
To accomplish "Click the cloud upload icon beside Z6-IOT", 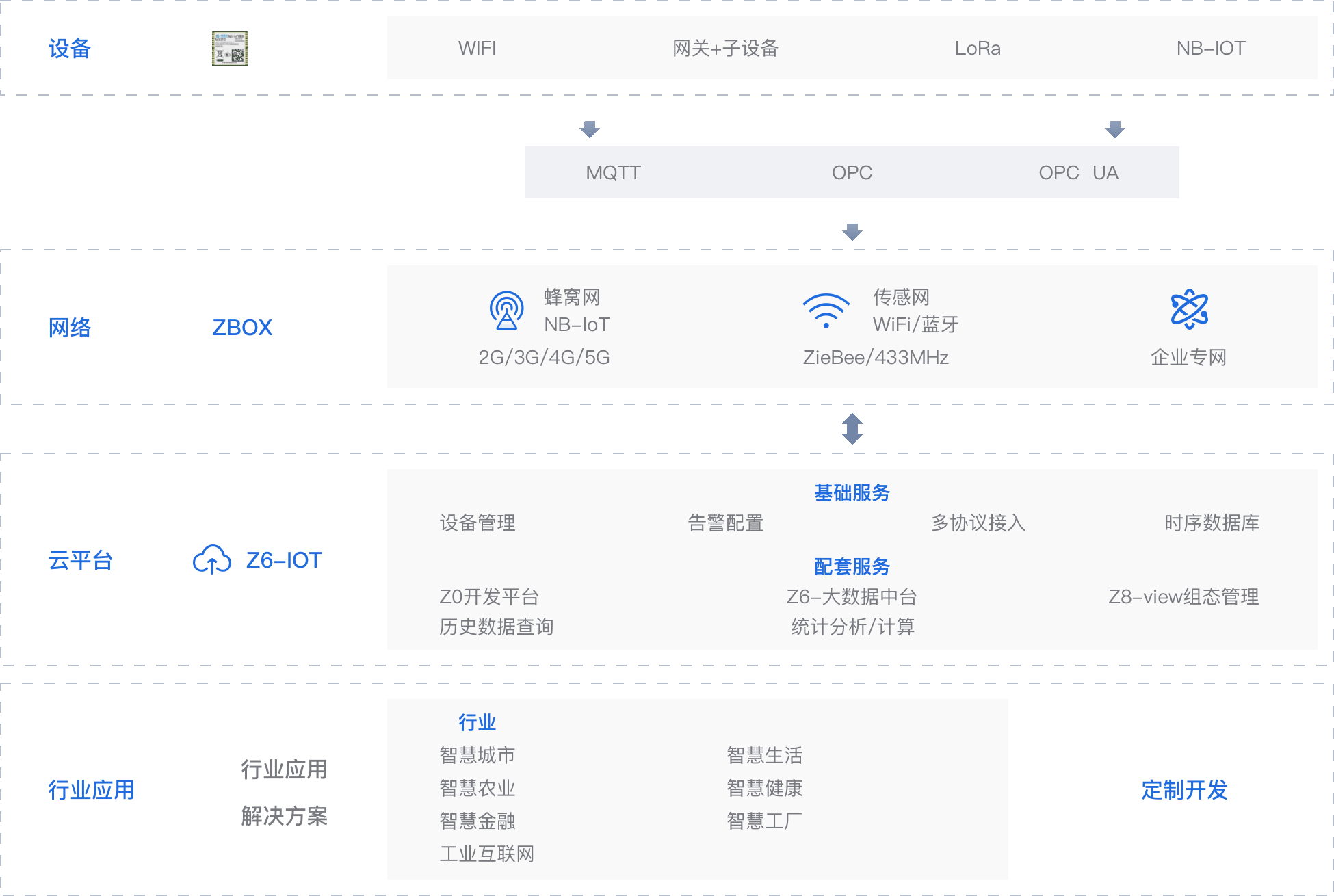I will pyautogui.click(x=212, y=560).
